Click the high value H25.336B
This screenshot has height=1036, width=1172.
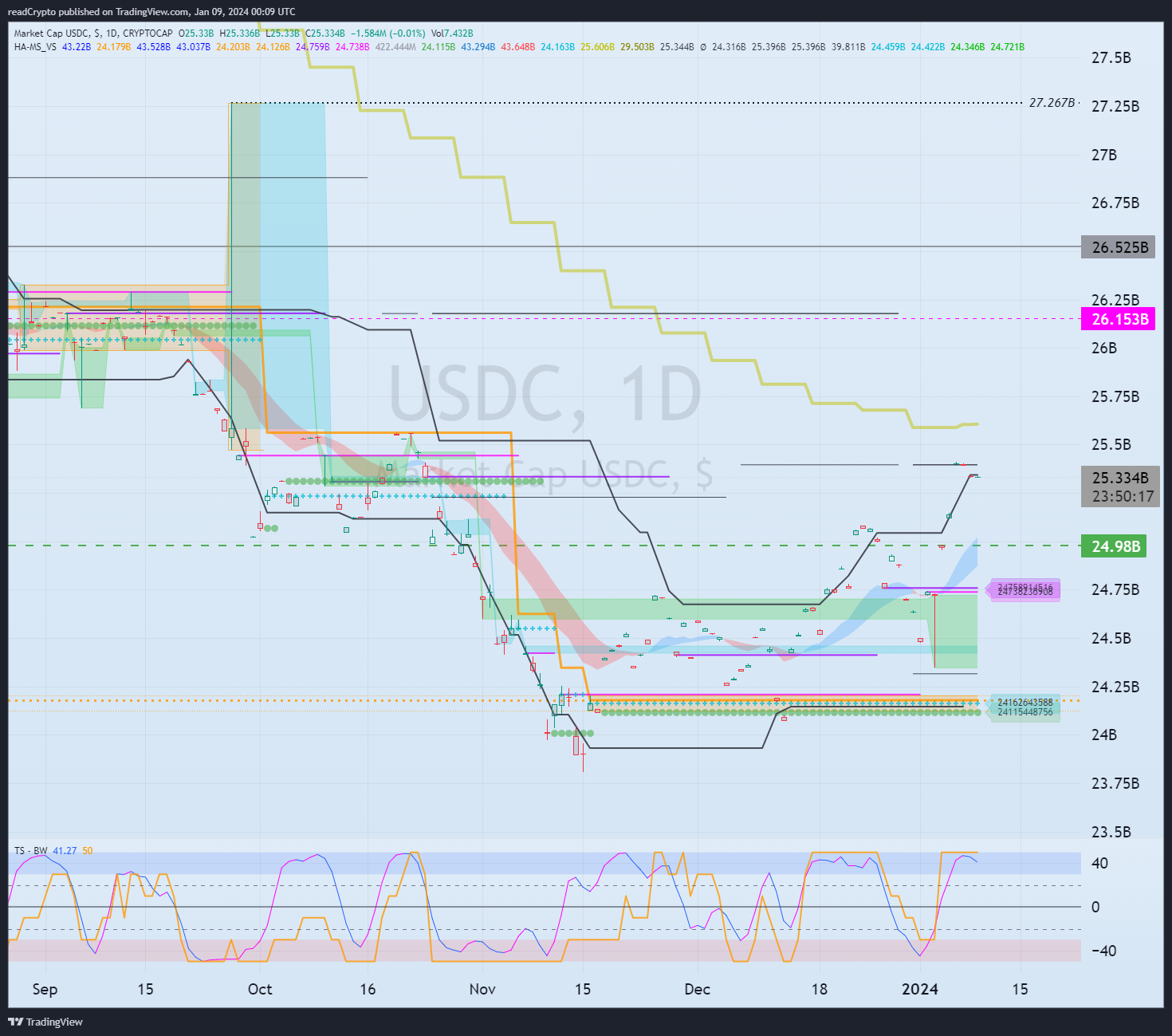pyautogui.click(x=240, y=33)
